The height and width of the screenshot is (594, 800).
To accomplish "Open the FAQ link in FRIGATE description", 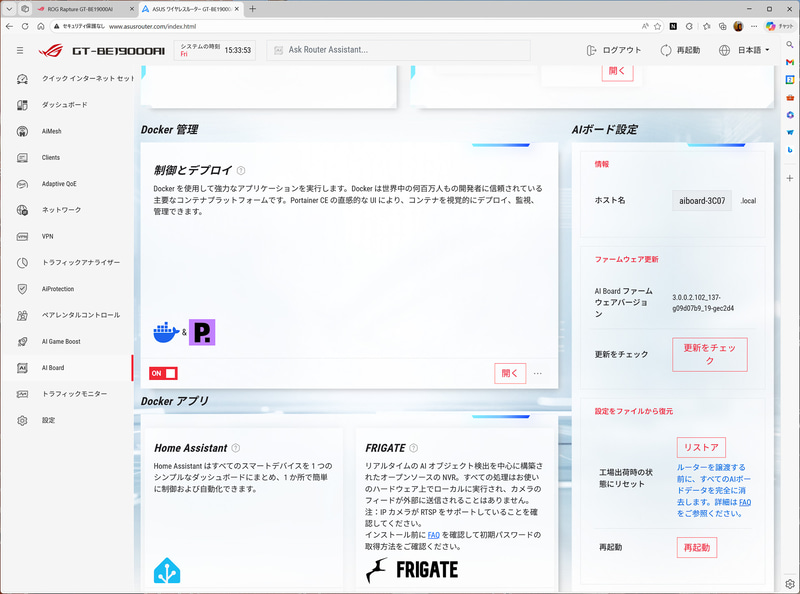I will tap(434, 535).
